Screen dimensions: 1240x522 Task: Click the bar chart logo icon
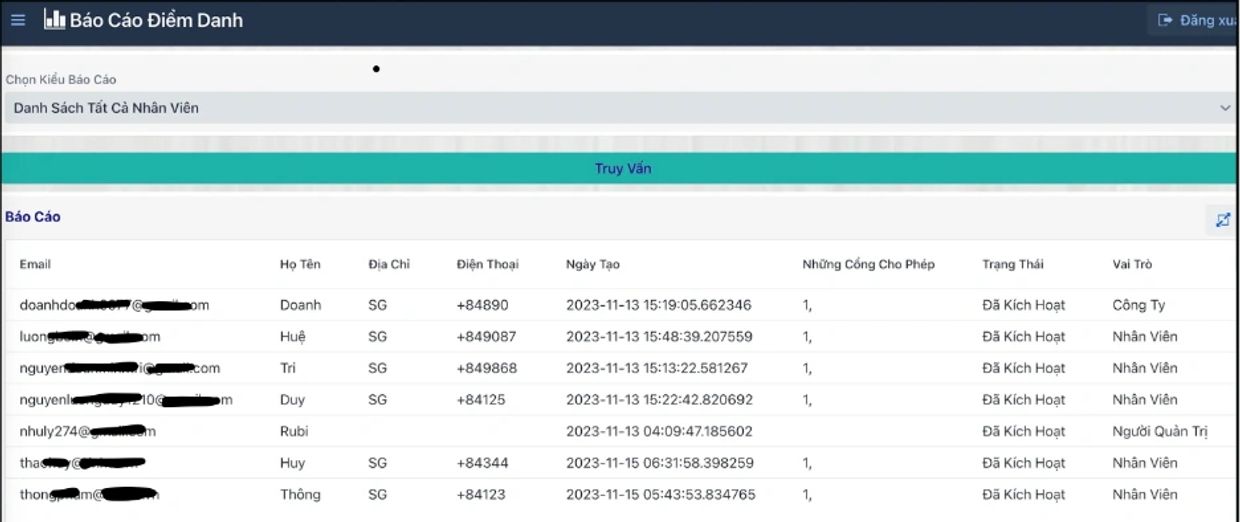coord(54,19)
